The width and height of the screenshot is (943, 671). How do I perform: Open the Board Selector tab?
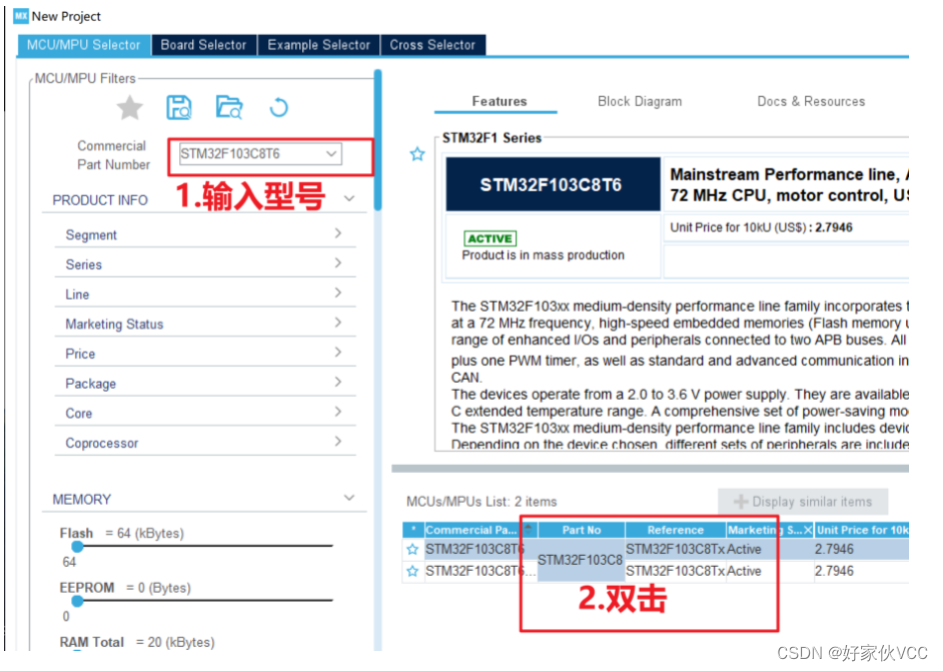point(204,45)
